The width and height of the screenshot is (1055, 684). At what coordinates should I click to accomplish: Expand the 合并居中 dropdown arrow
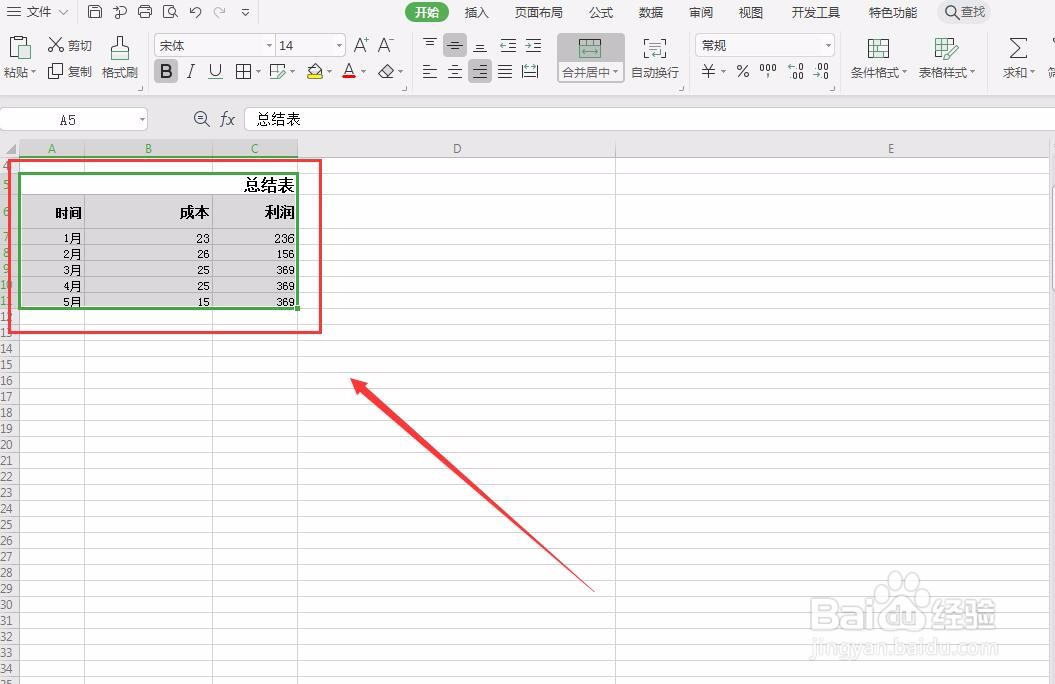(616, 71)
